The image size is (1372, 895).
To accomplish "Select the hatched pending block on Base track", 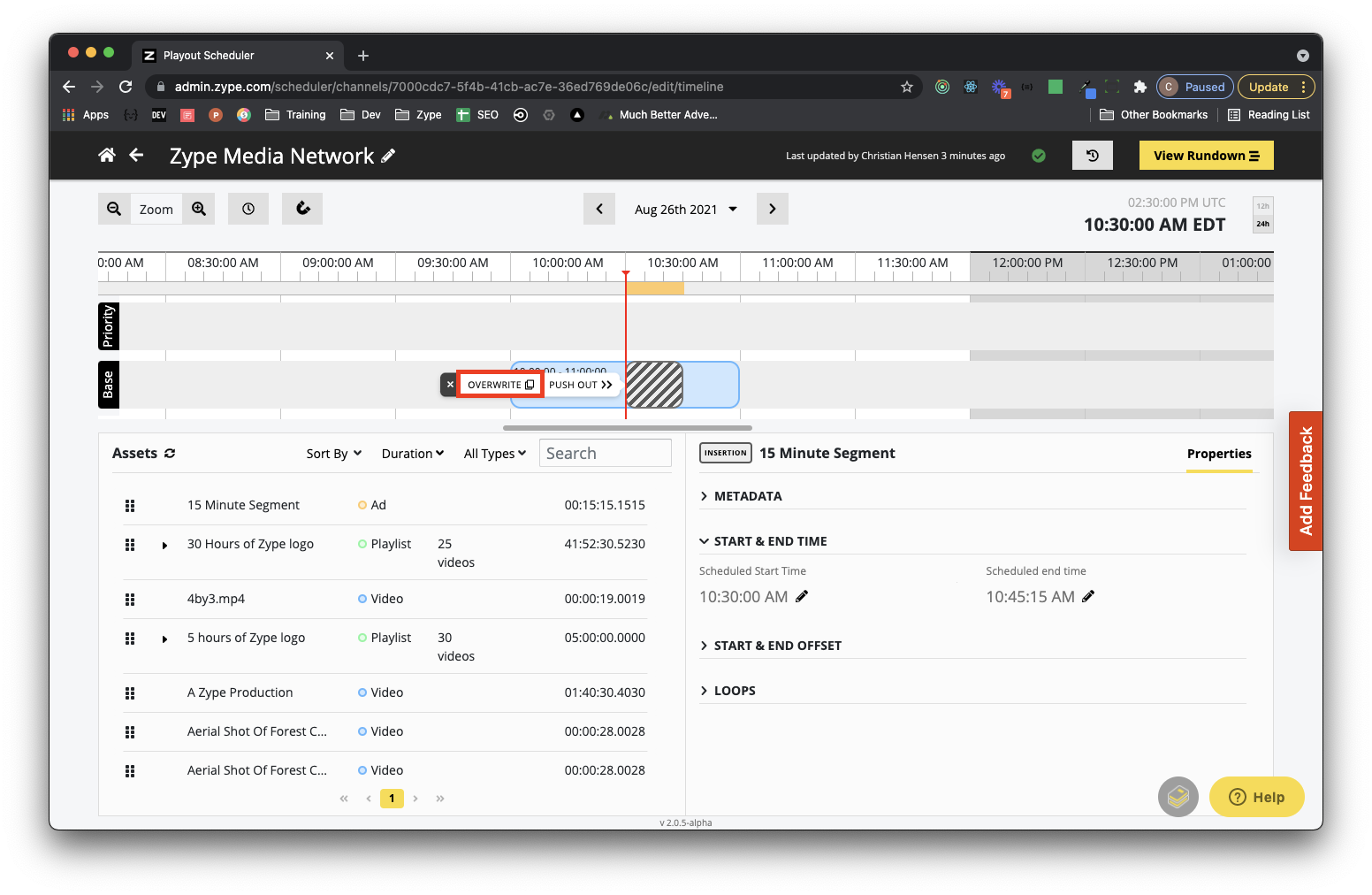I will click(654, 385).
